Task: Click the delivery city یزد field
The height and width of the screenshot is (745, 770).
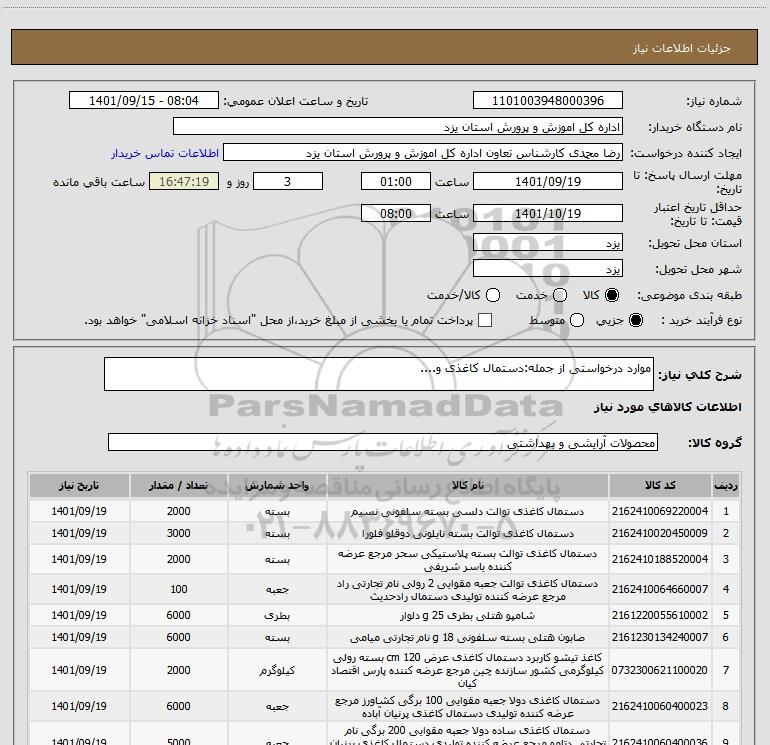Action: pos(548,269)
